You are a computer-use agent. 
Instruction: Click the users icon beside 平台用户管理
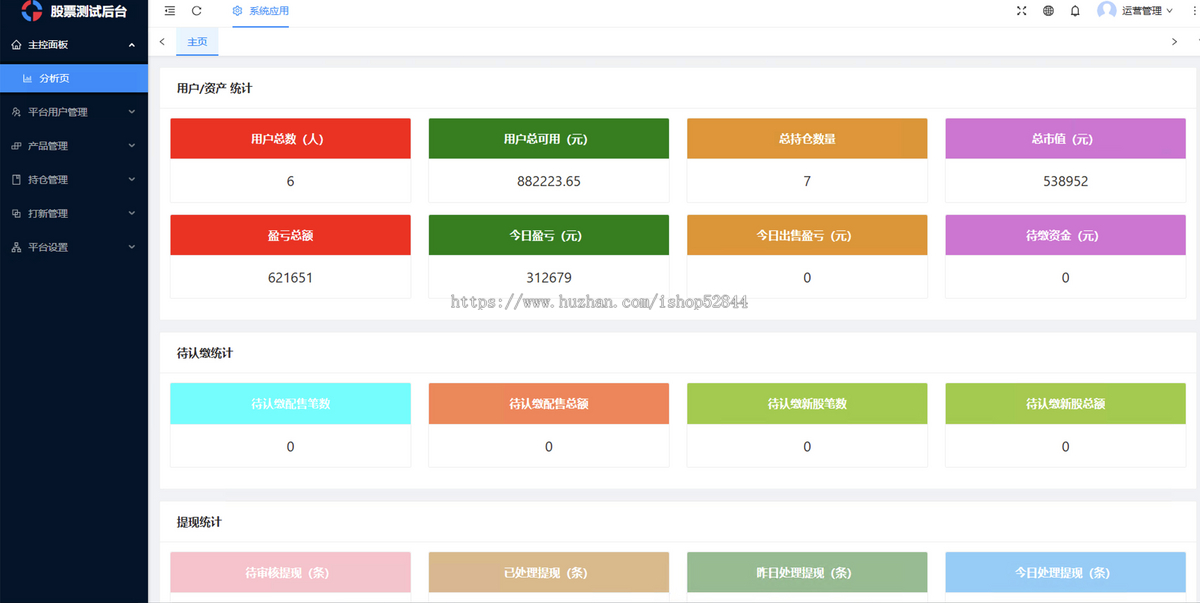point(16,112)
